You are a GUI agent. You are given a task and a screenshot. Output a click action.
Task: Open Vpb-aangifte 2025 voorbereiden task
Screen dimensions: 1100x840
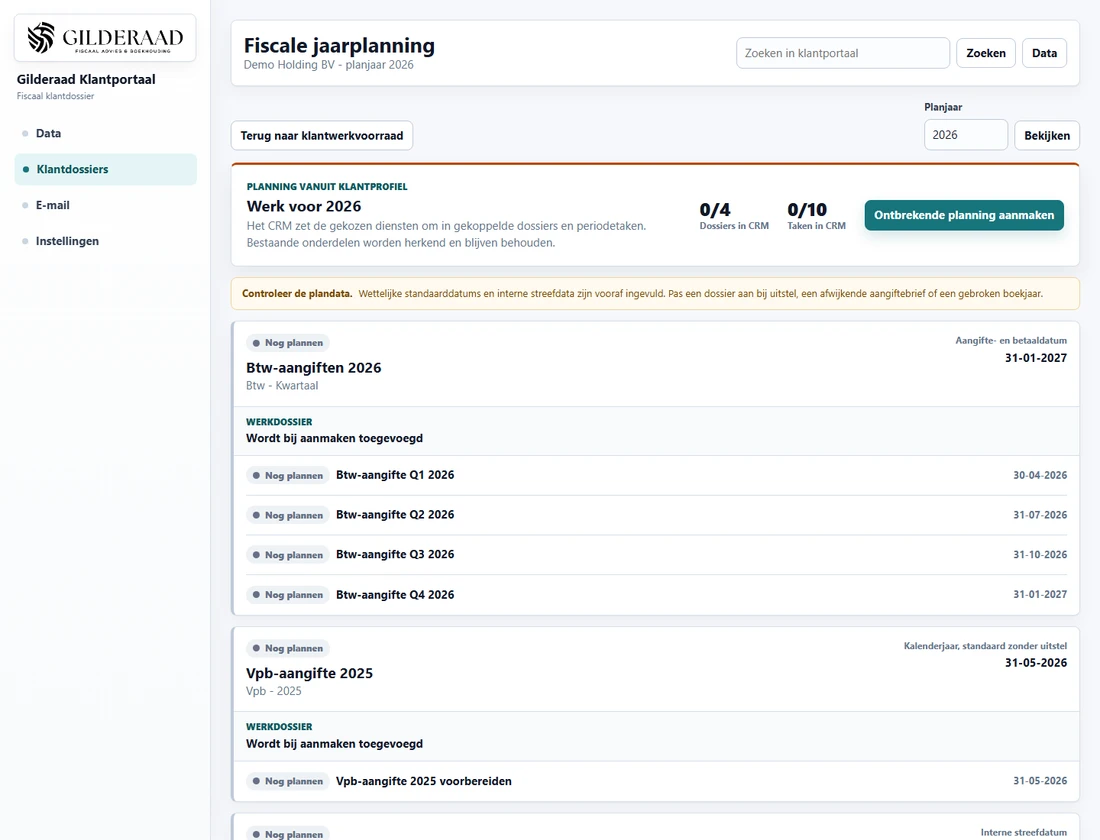[424, 781]
